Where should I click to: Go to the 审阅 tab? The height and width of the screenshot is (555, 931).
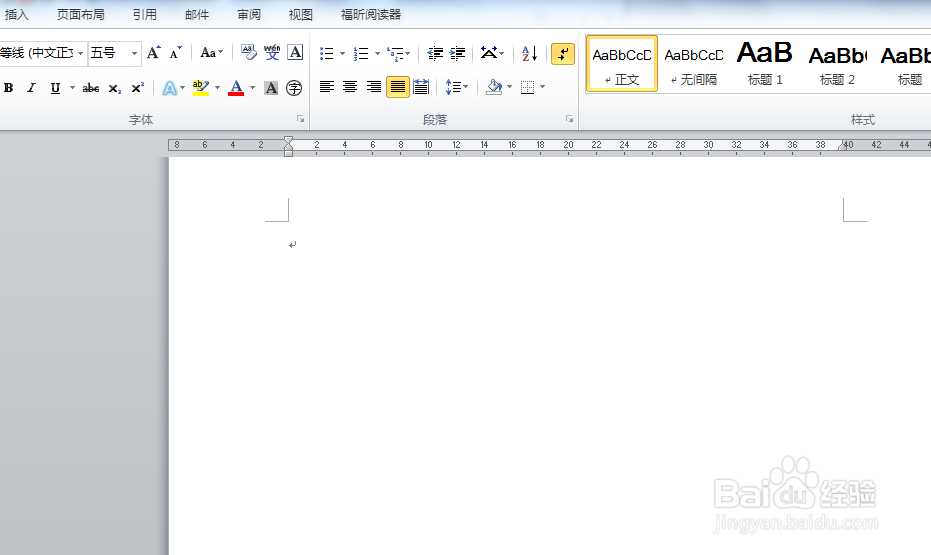[249, 14]
